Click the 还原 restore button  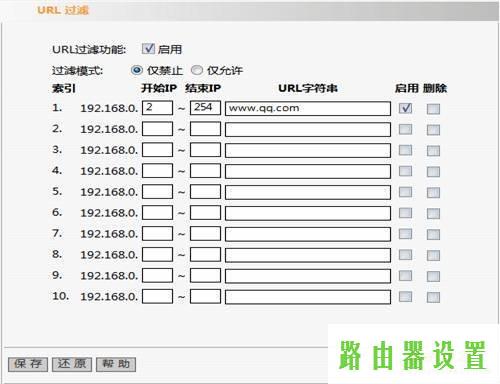pyautogui.click(x=72, y=364)
